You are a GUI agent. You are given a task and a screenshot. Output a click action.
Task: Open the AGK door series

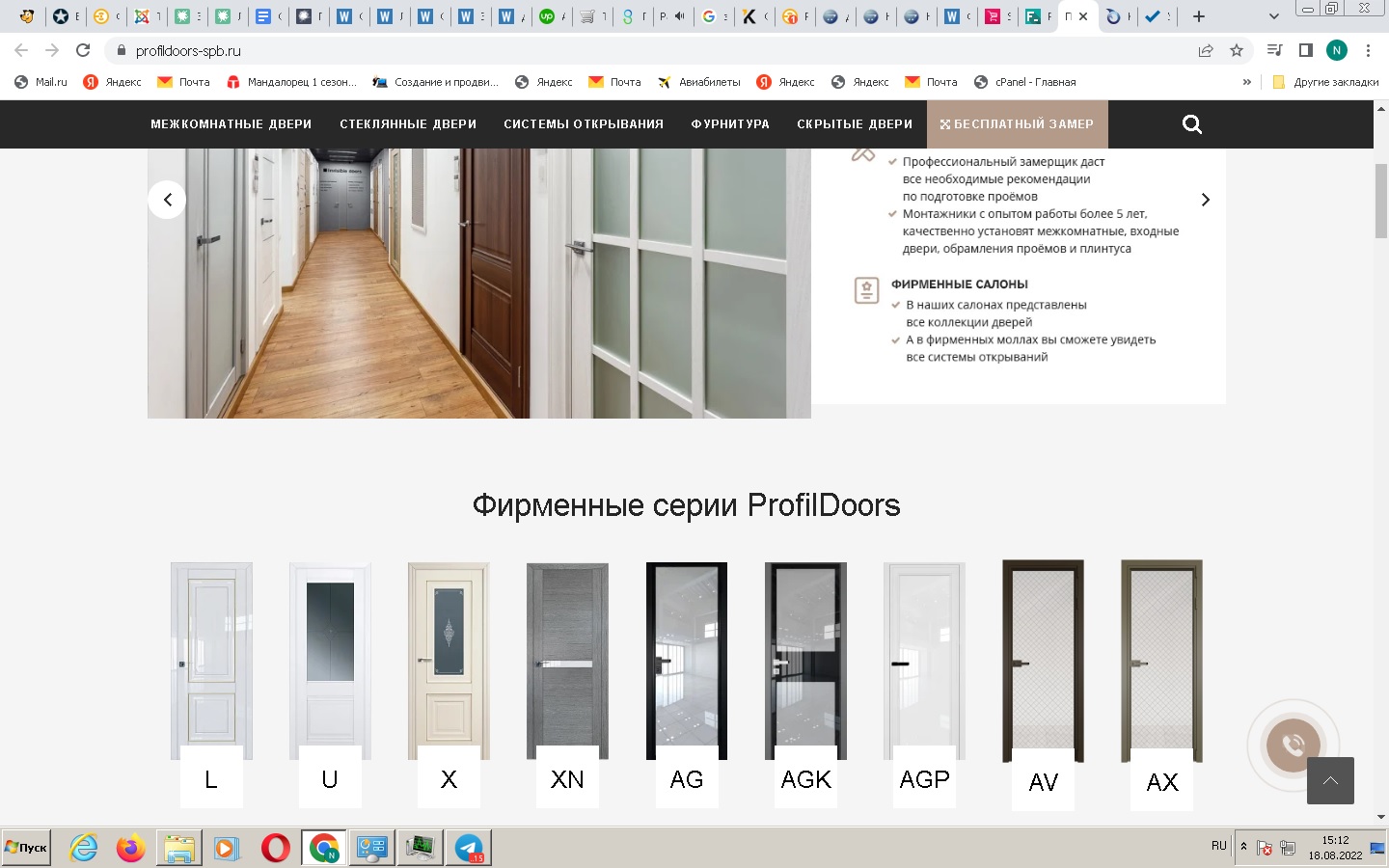(x=805, y=685)
